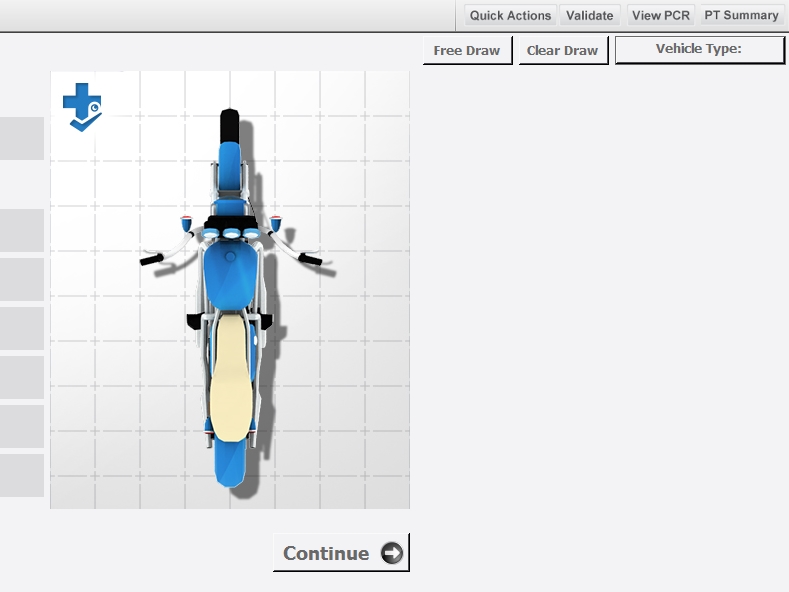This screenshot has height=592, width=789.
Task: Activate Free Draw mode
Action: pyautogui.click(x=467, y=50)
